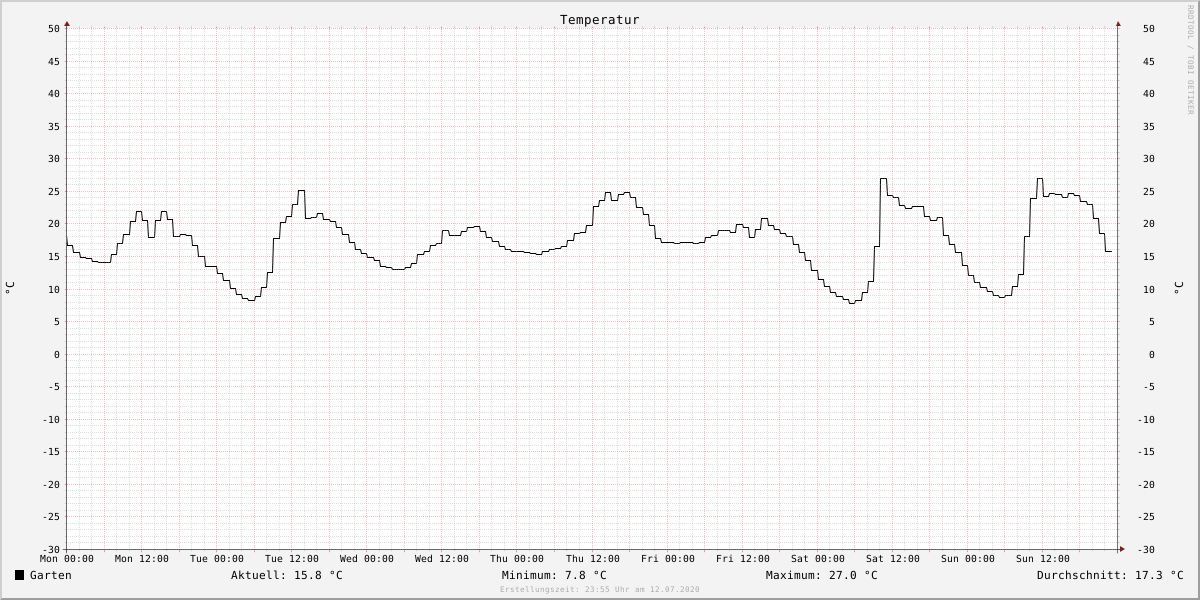The width and height of the screenshot is (1200, 600).
Task: Click the 35 label on right temperature axis
Action: 1148,127
